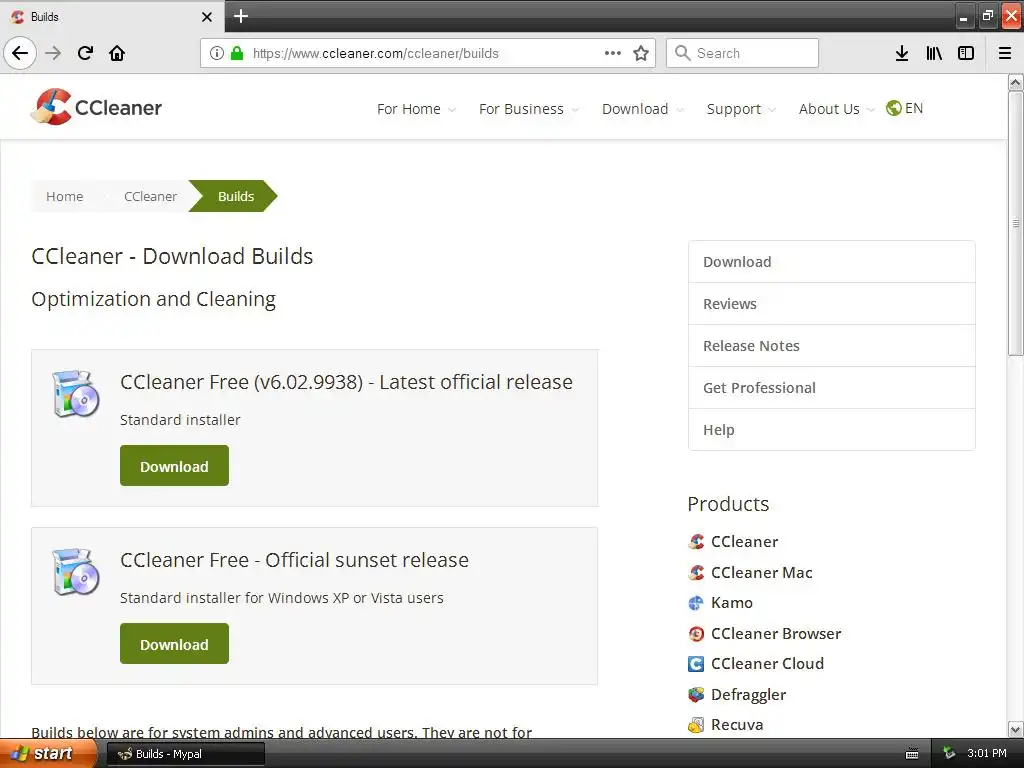Viewport: 1024px width, 768px height.
Task: Download CCleaner Free v6.02.9938 latest release
Action: click(174, 466)
